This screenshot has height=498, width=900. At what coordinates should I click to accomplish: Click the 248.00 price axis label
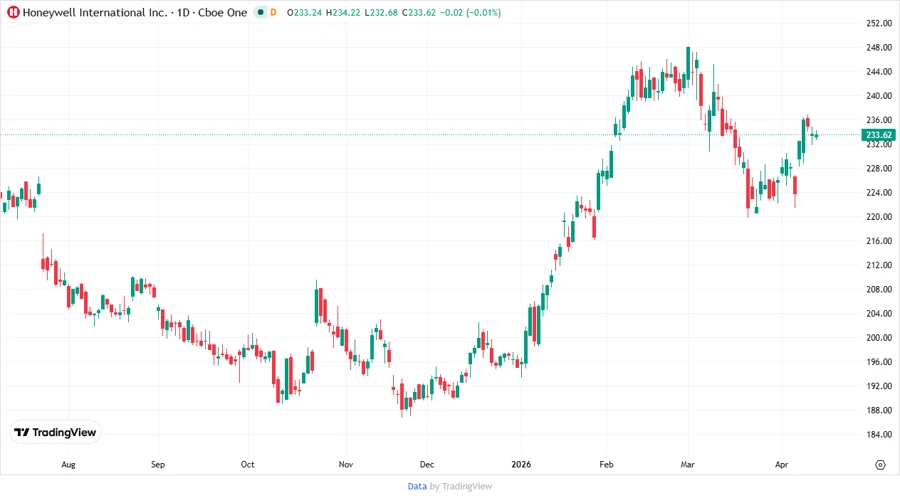879,48
